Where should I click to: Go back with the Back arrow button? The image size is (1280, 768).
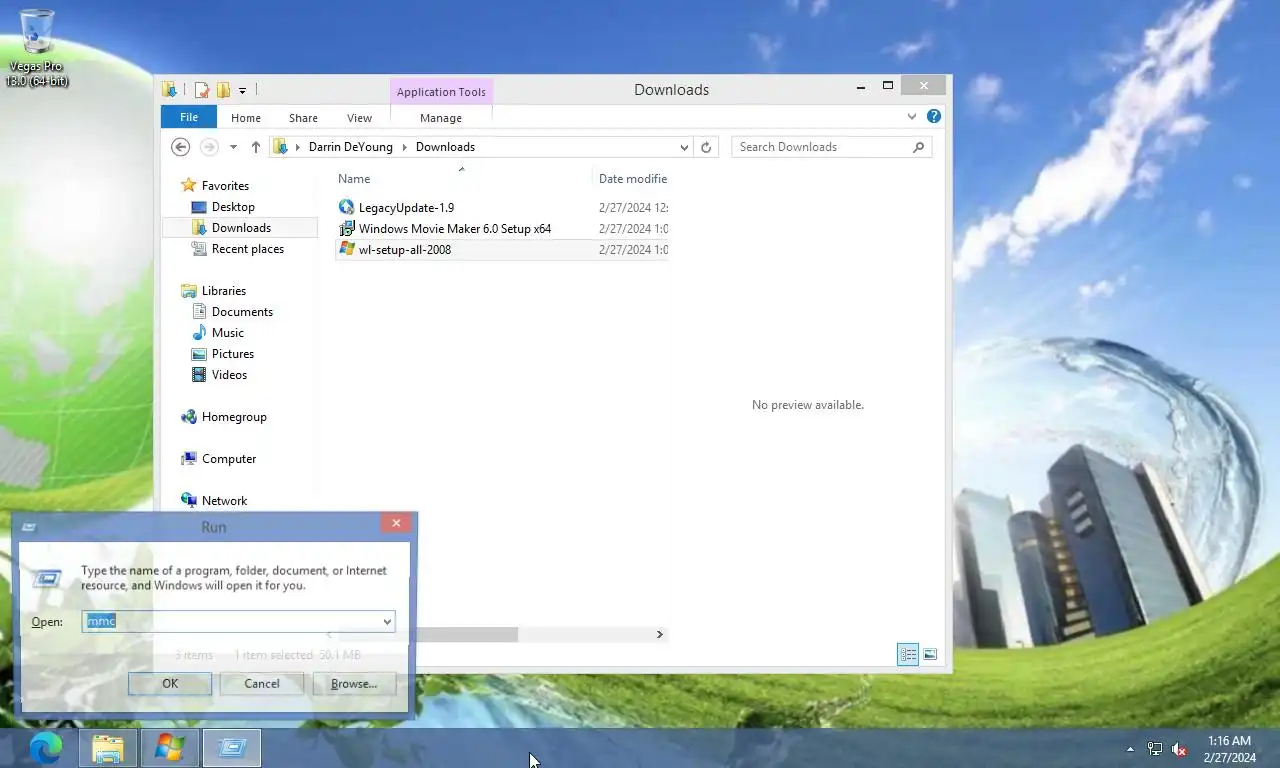180,147
